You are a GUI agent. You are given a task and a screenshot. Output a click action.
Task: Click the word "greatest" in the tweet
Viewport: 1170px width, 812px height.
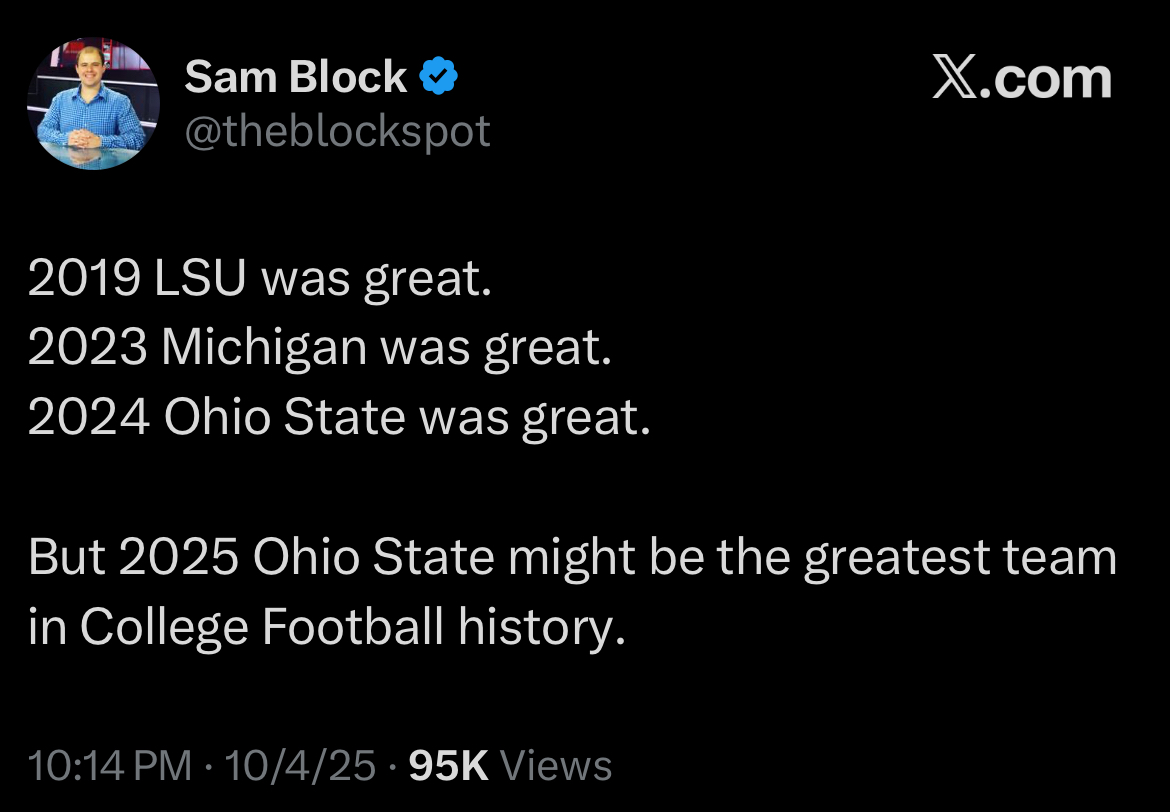tap(892, 558)
